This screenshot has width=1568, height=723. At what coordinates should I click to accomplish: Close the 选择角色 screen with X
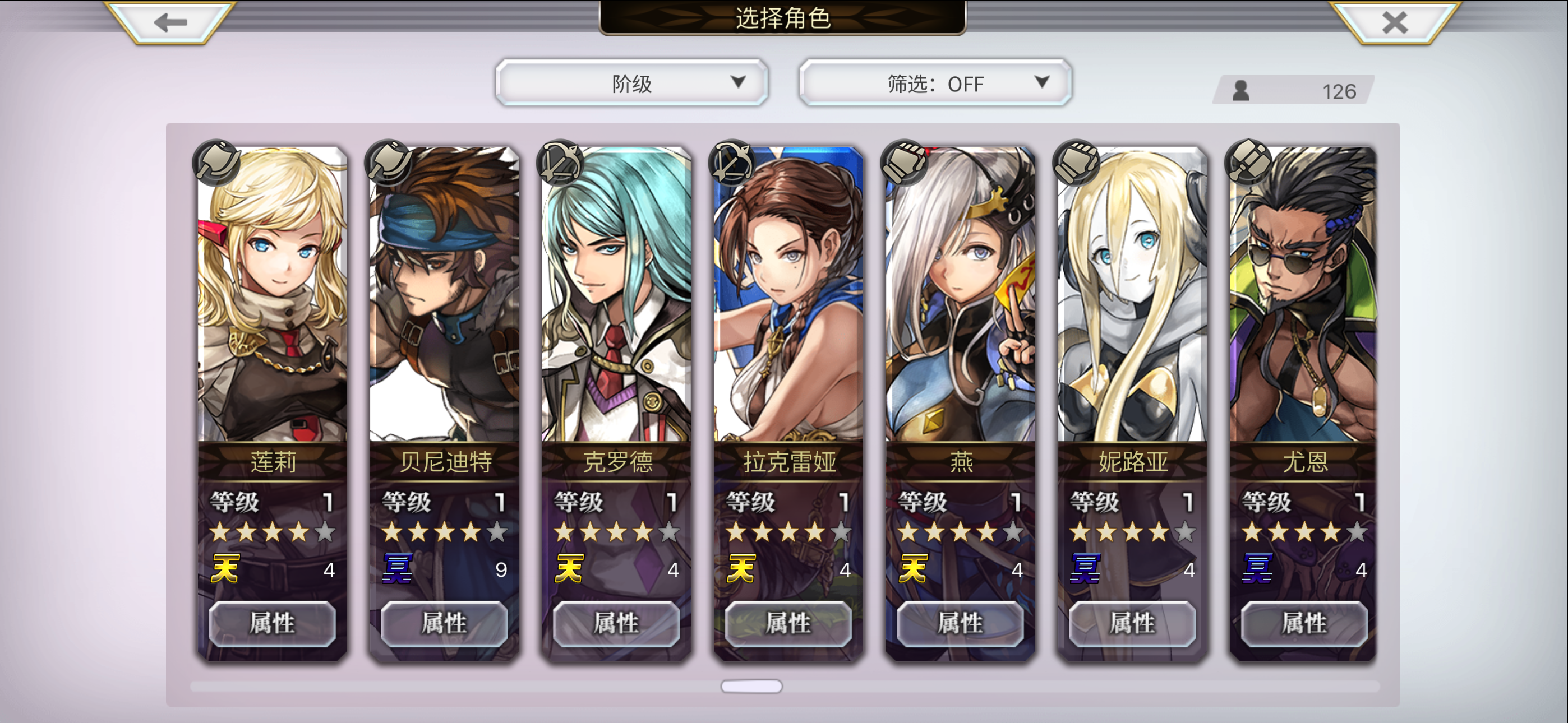1395,22
